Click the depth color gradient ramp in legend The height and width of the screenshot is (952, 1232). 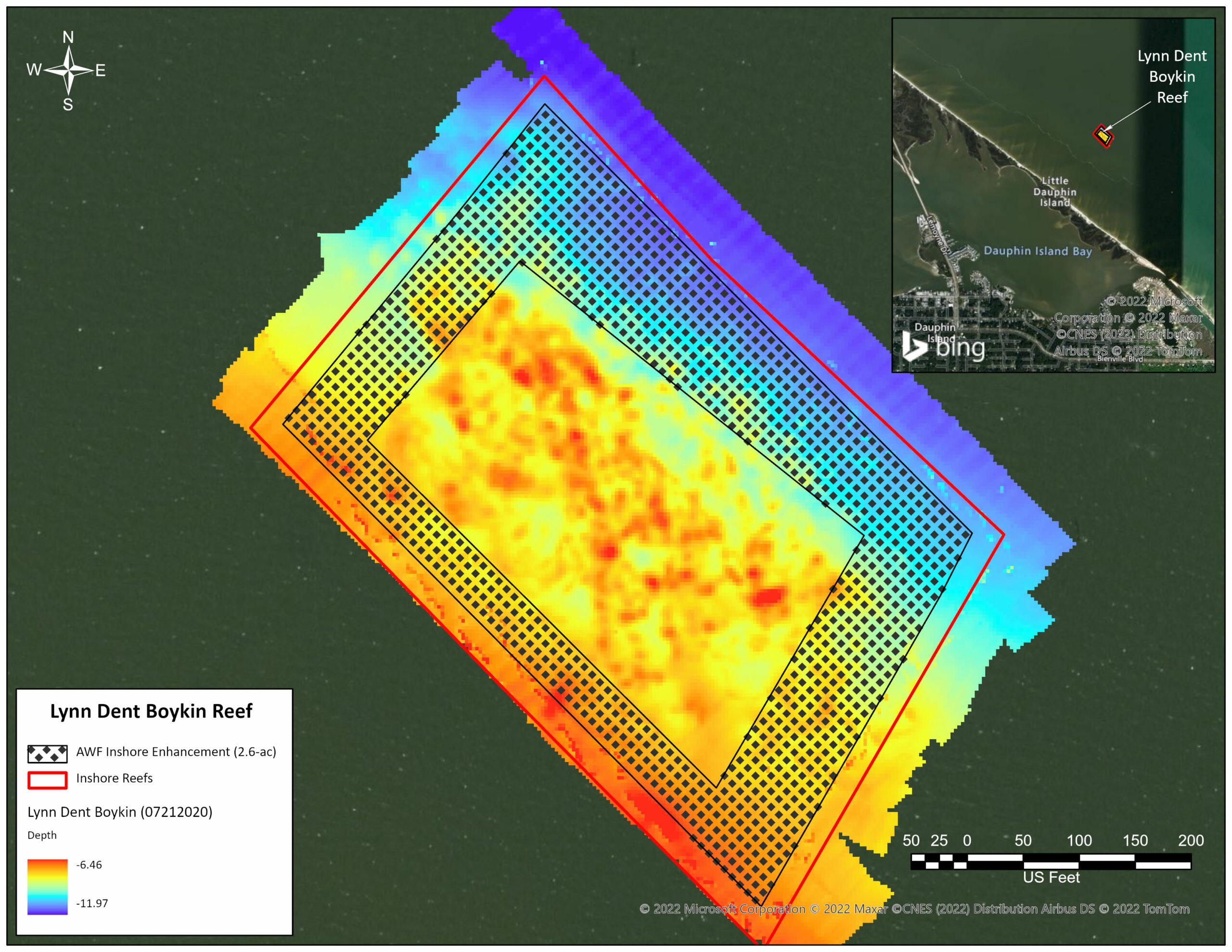47,887
